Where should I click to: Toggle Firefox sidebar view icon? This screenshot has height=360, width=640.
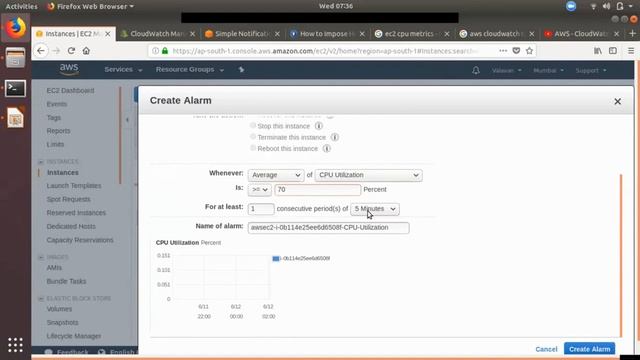pos(613,51)
